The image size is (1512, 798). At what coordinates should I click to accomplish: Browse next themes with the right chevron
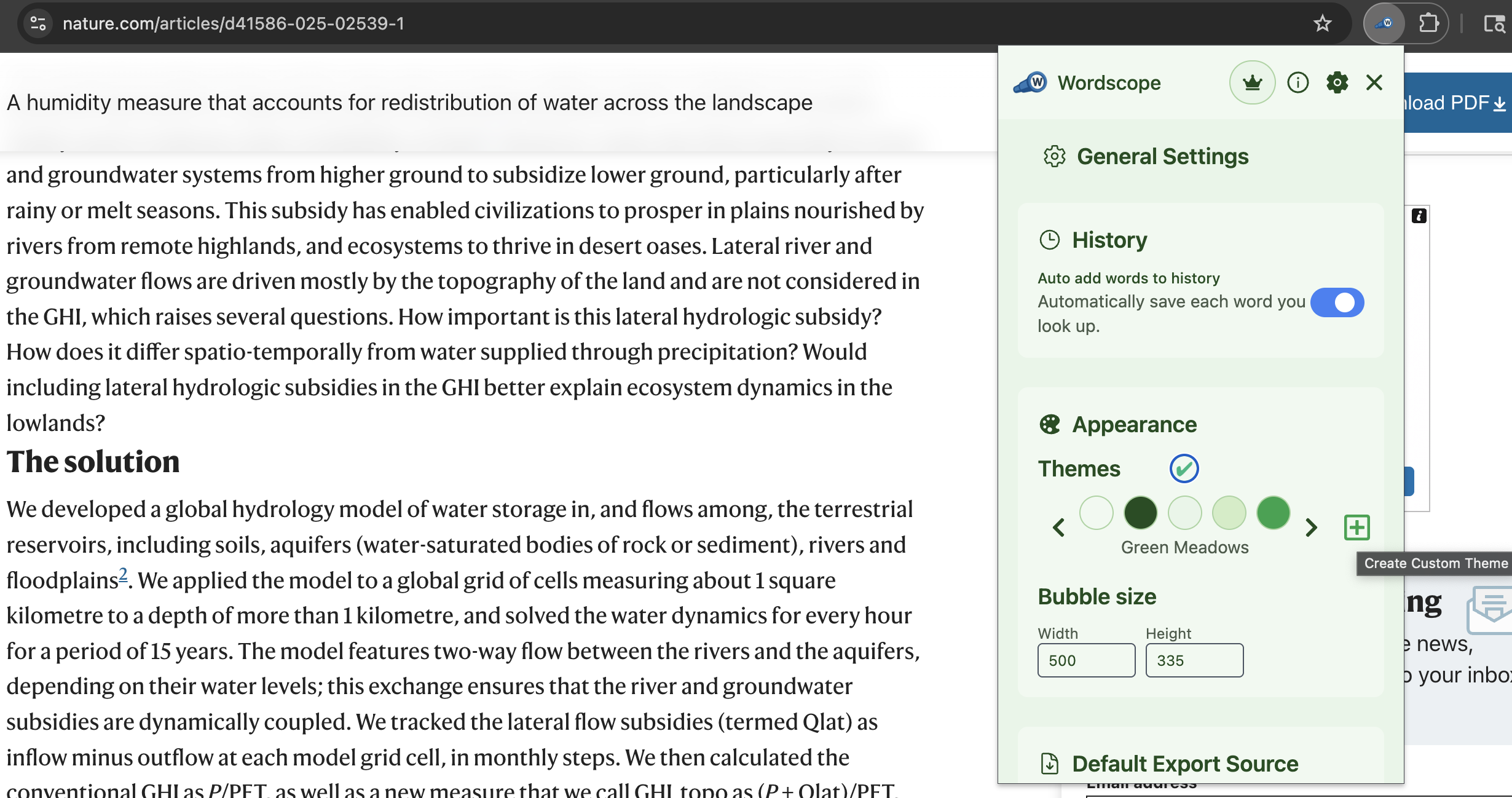pyautogui.click(x=1312, y=527)
